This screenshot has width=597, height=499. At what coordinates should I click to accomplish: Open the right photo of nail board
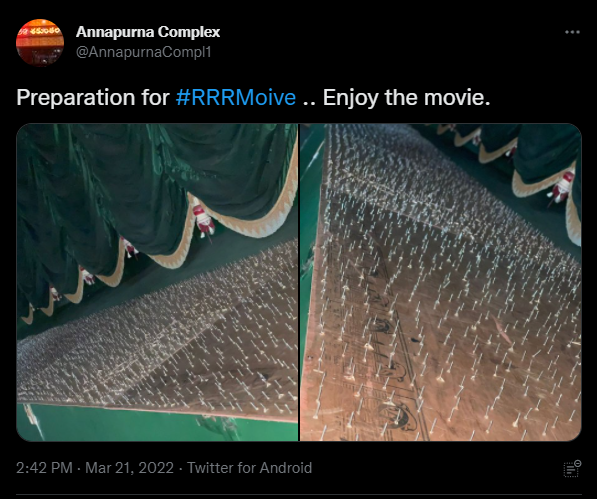tap(441, 282)
